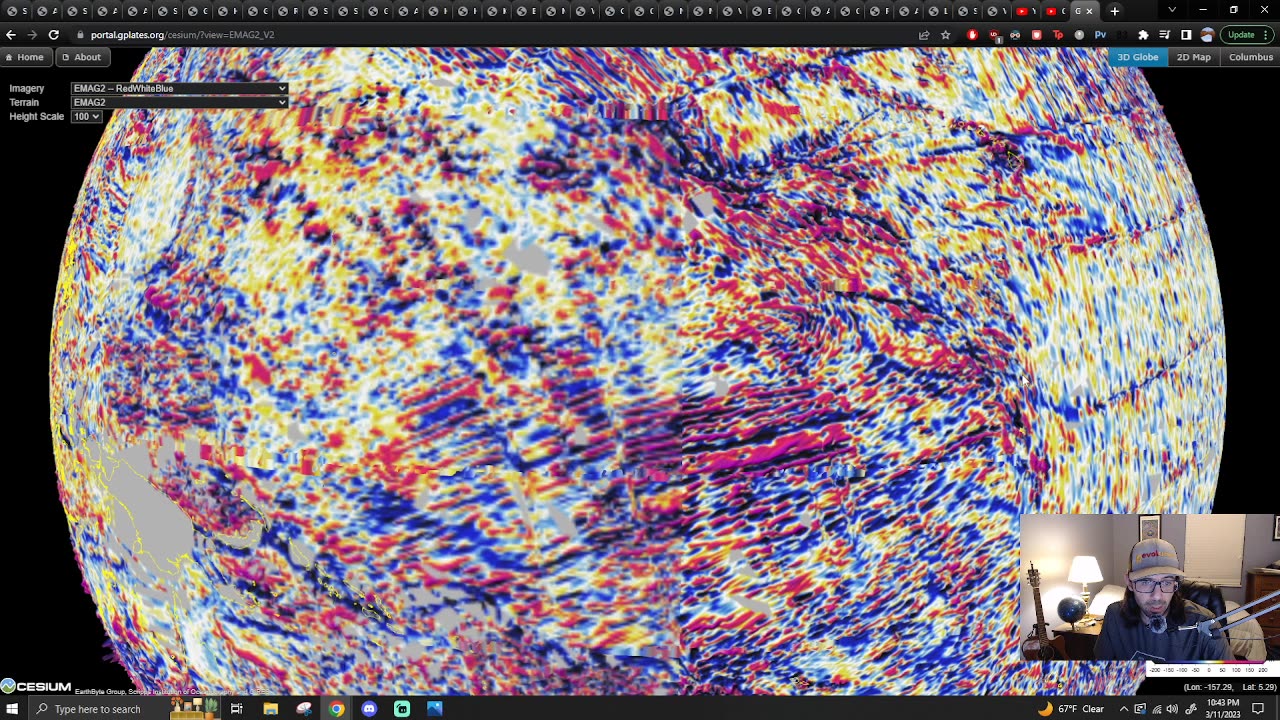Open the teal mascot app on taskbar
Image resolution: width=1280 pixels, height=720 pixels.
pyautogui.click(x=402, y=709)
